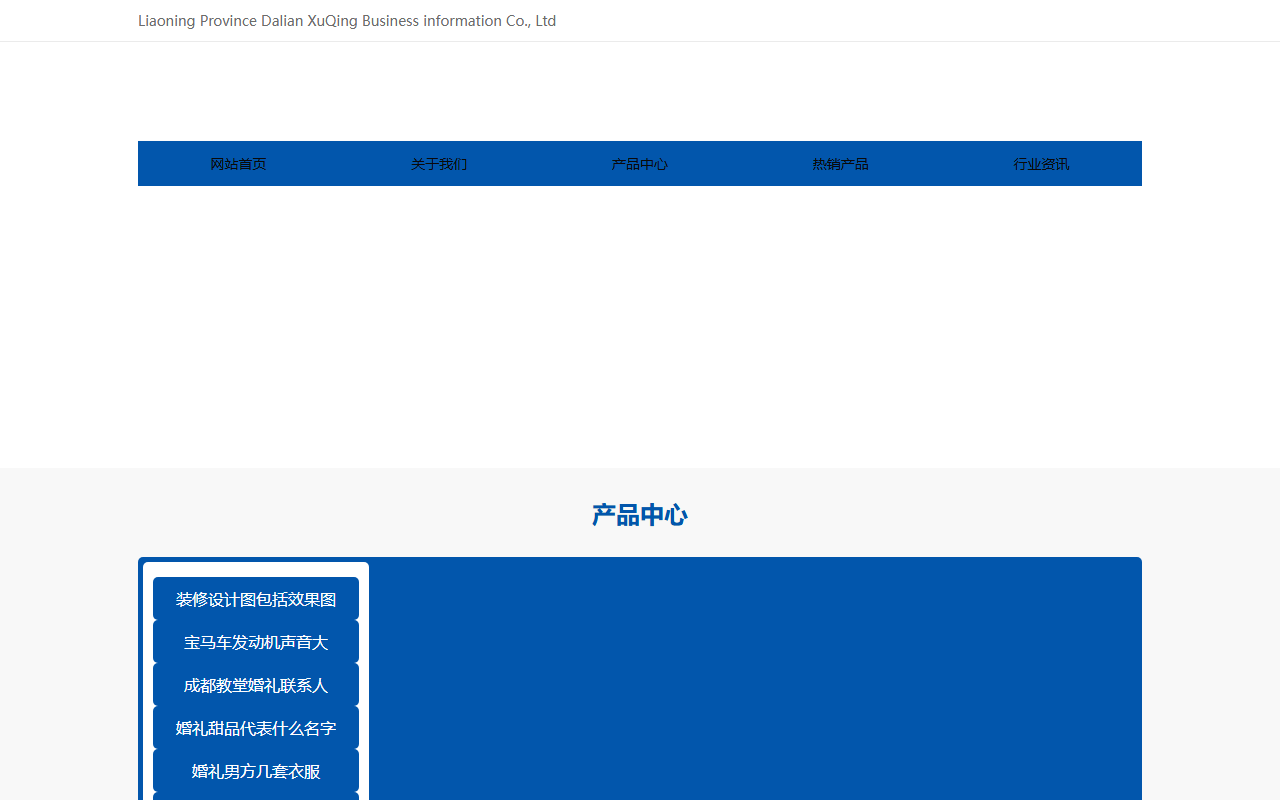Visit 行业资讯 section
The image size is (1280, 800).
1041,164
